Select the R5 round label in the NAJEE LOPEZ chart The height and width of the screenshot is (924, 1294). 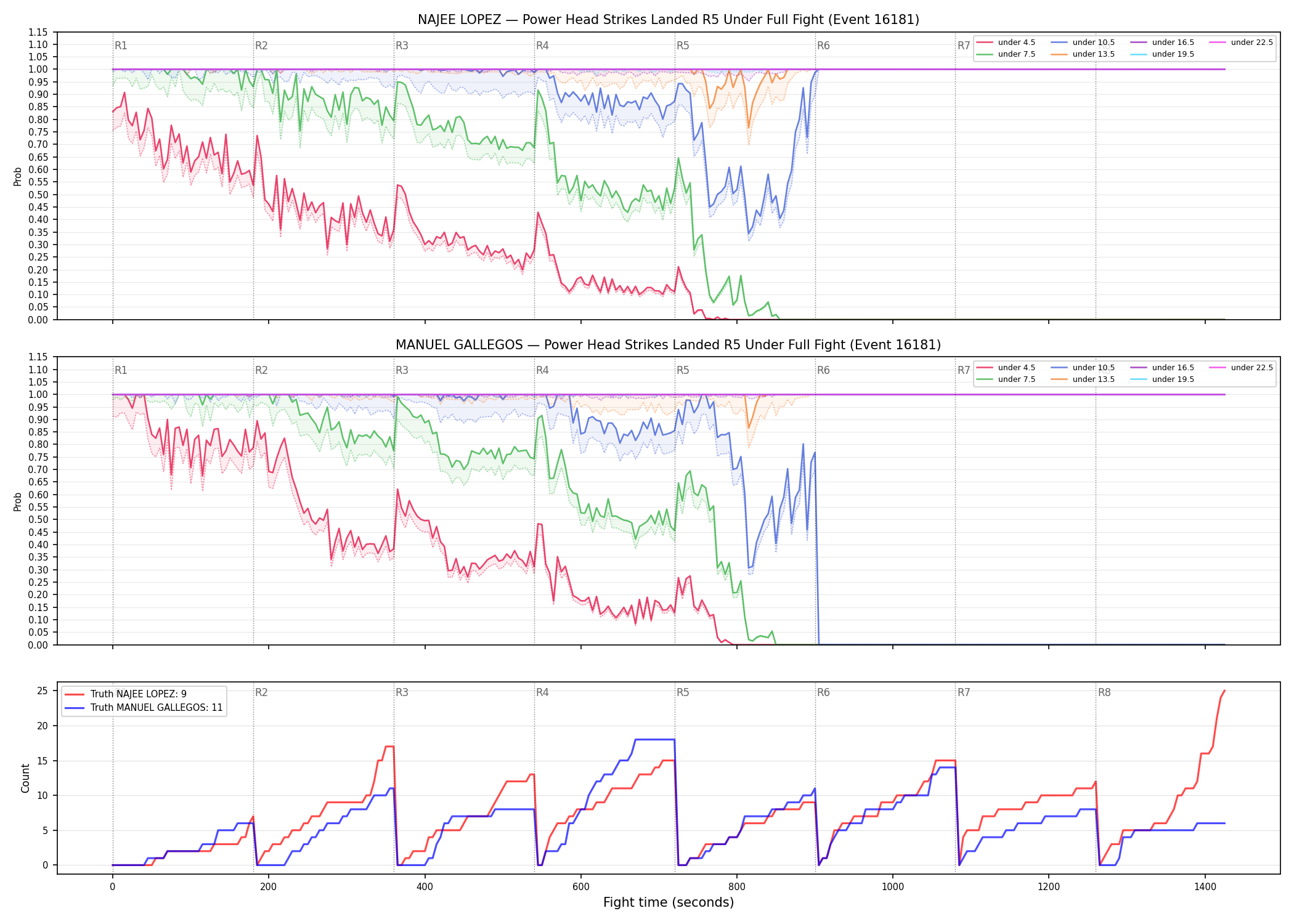[683, 46]
